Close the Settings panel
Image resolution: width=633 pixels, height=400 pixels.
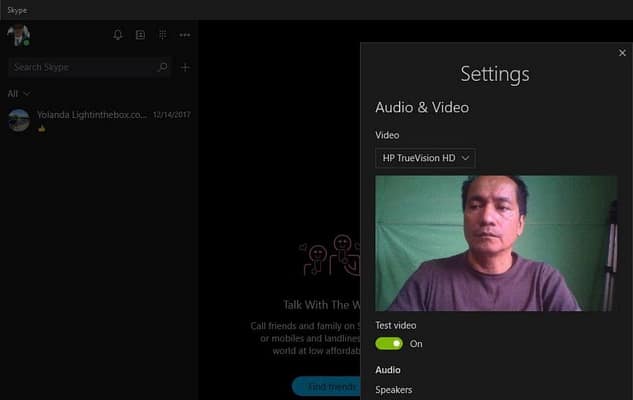click(x=622, y=53)
